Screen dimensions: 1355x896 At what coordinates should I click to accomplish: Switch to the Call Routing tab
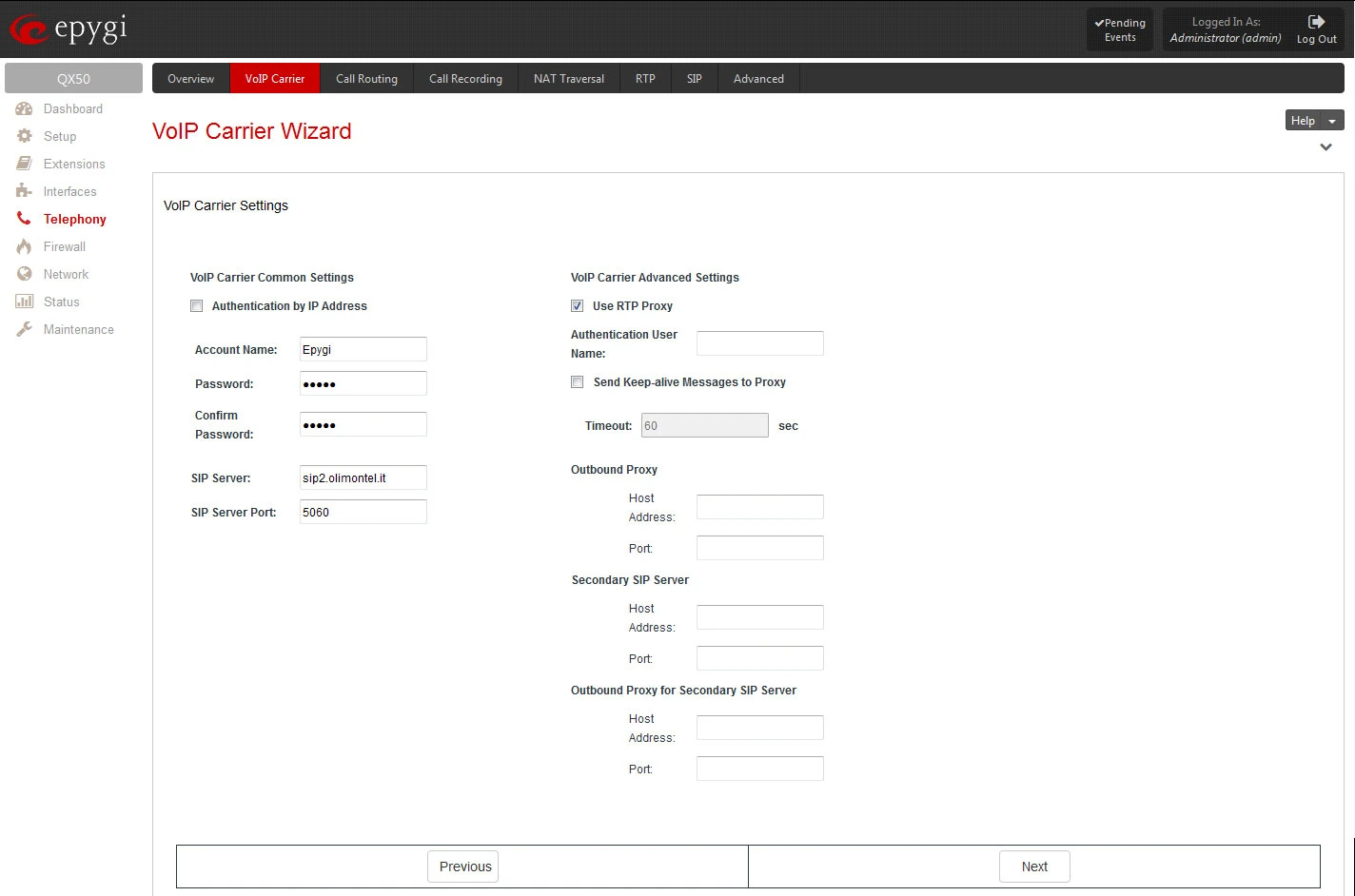click(x=366, y=79)
